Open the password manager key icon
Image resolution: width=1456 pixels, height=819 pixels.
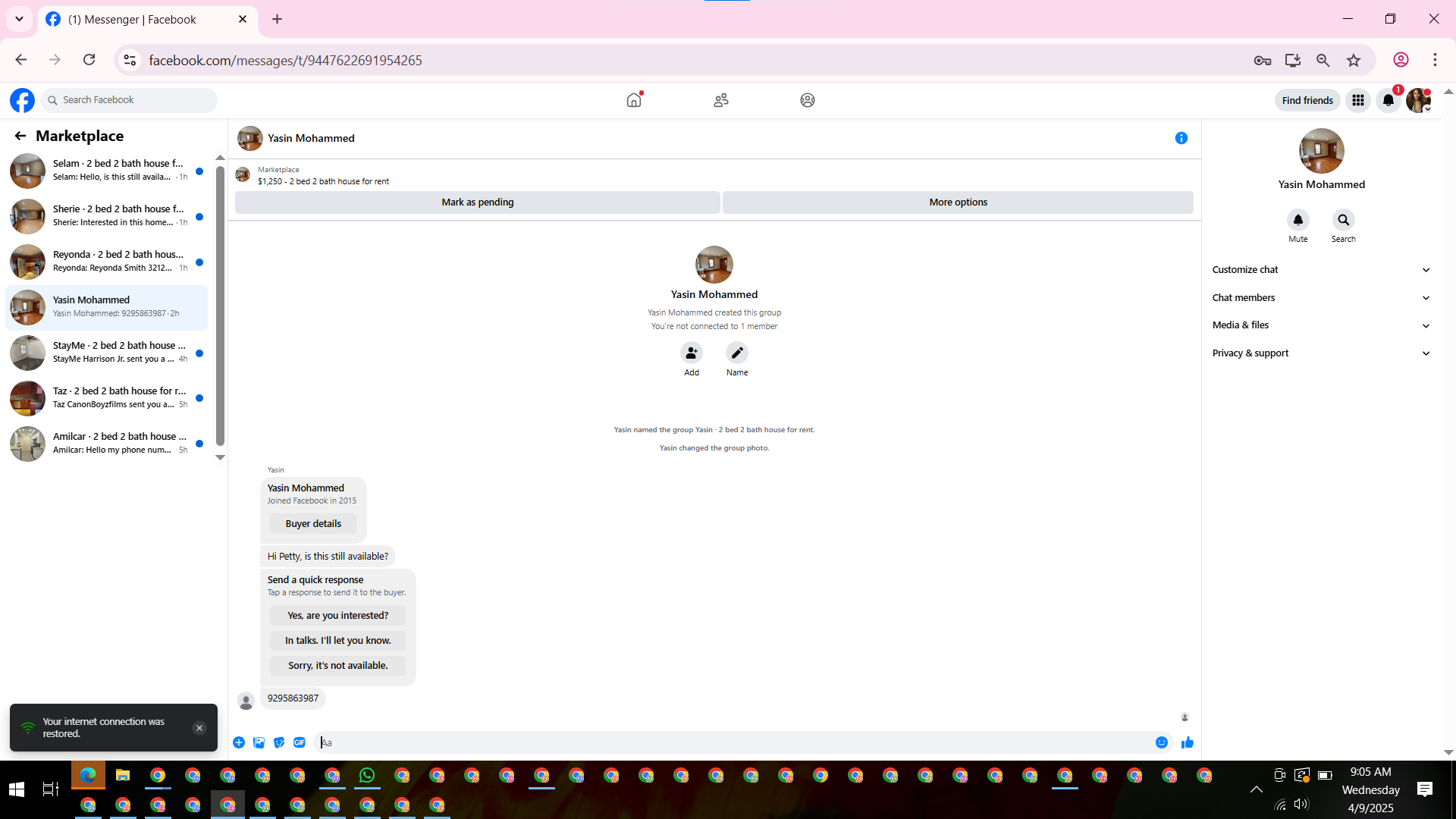tap(1263, 60)
